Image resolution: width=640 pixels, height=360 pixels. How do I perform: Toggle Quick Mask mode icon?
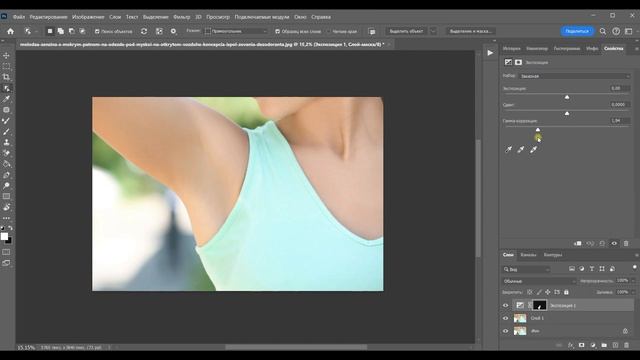coord(6,252)
